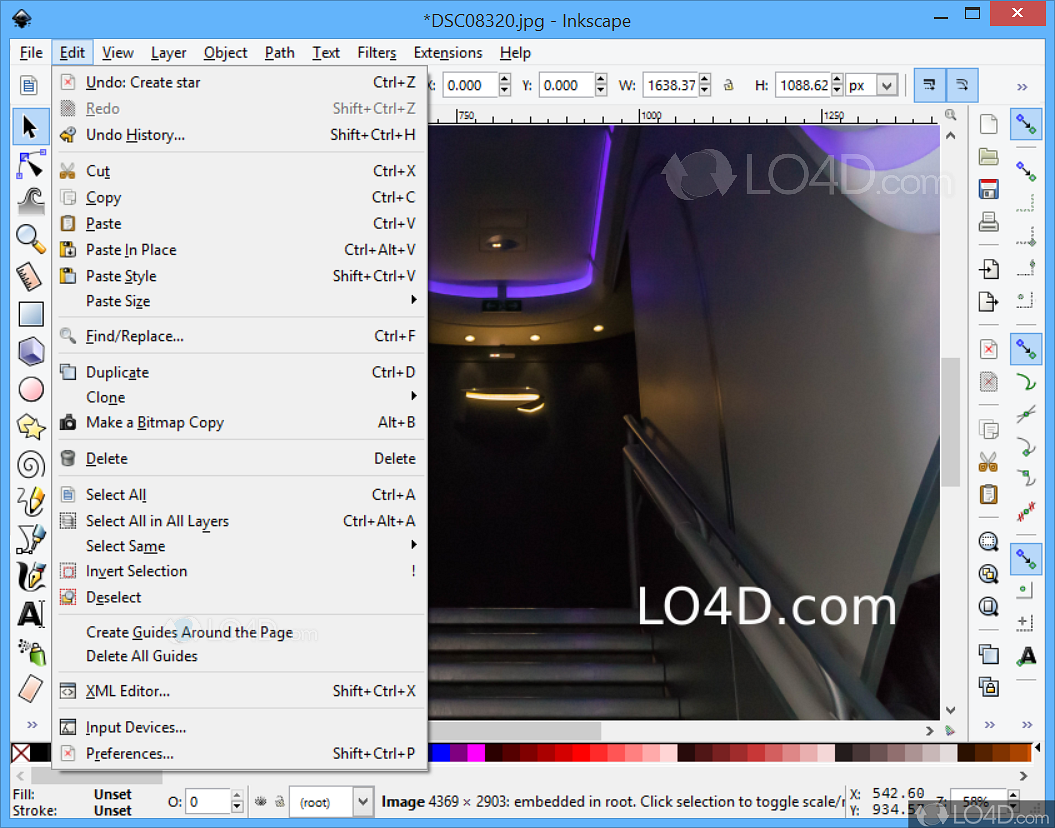Select the Spiral tool

pos(30,464)
